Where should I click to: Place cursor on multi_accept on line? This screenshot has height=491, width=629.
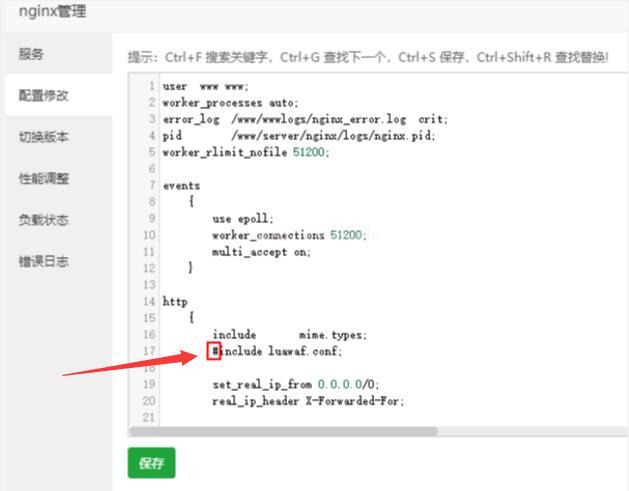(261, 251)
